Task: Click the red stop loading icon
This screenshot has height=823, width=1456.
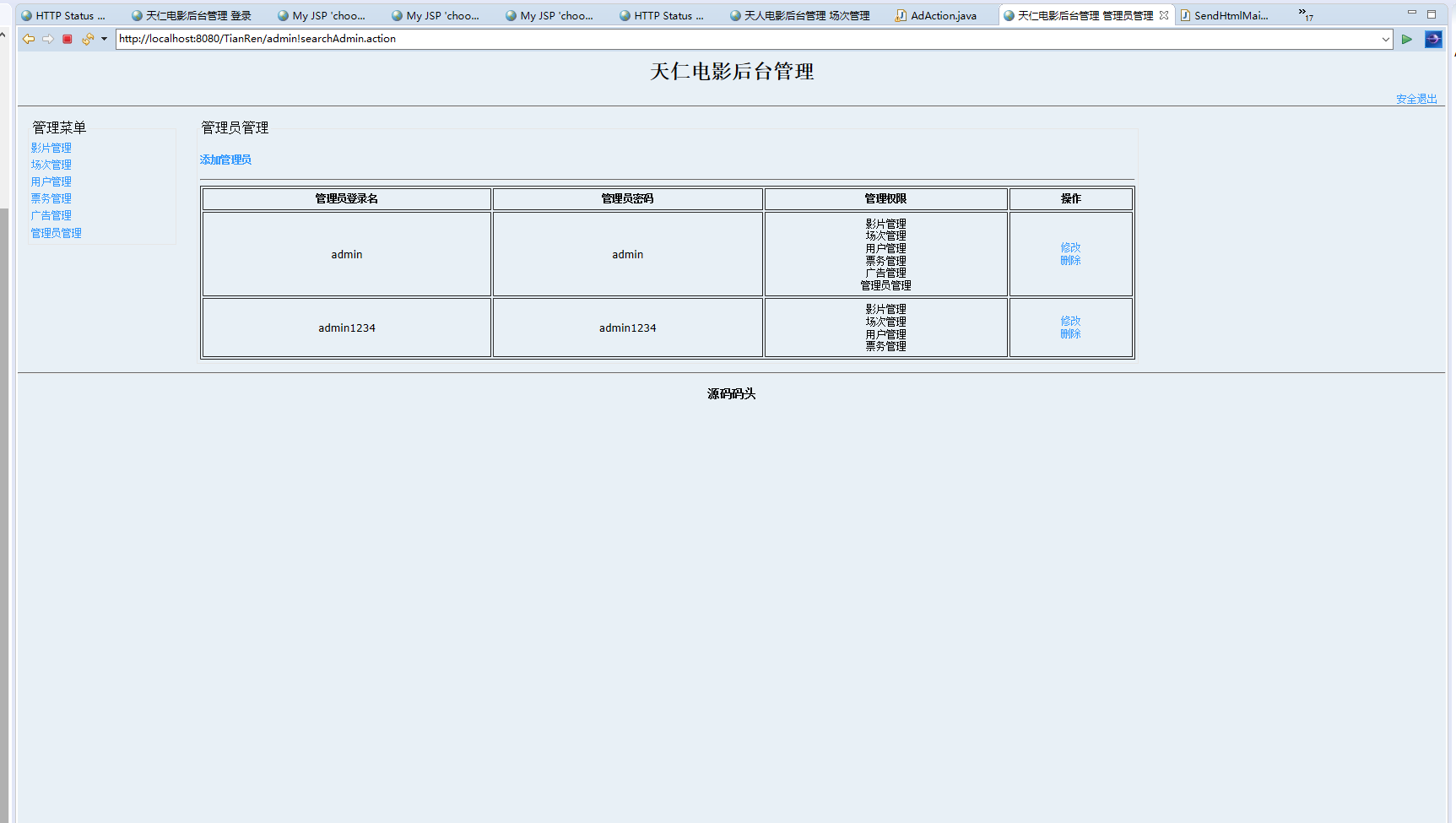Action: 68,39
